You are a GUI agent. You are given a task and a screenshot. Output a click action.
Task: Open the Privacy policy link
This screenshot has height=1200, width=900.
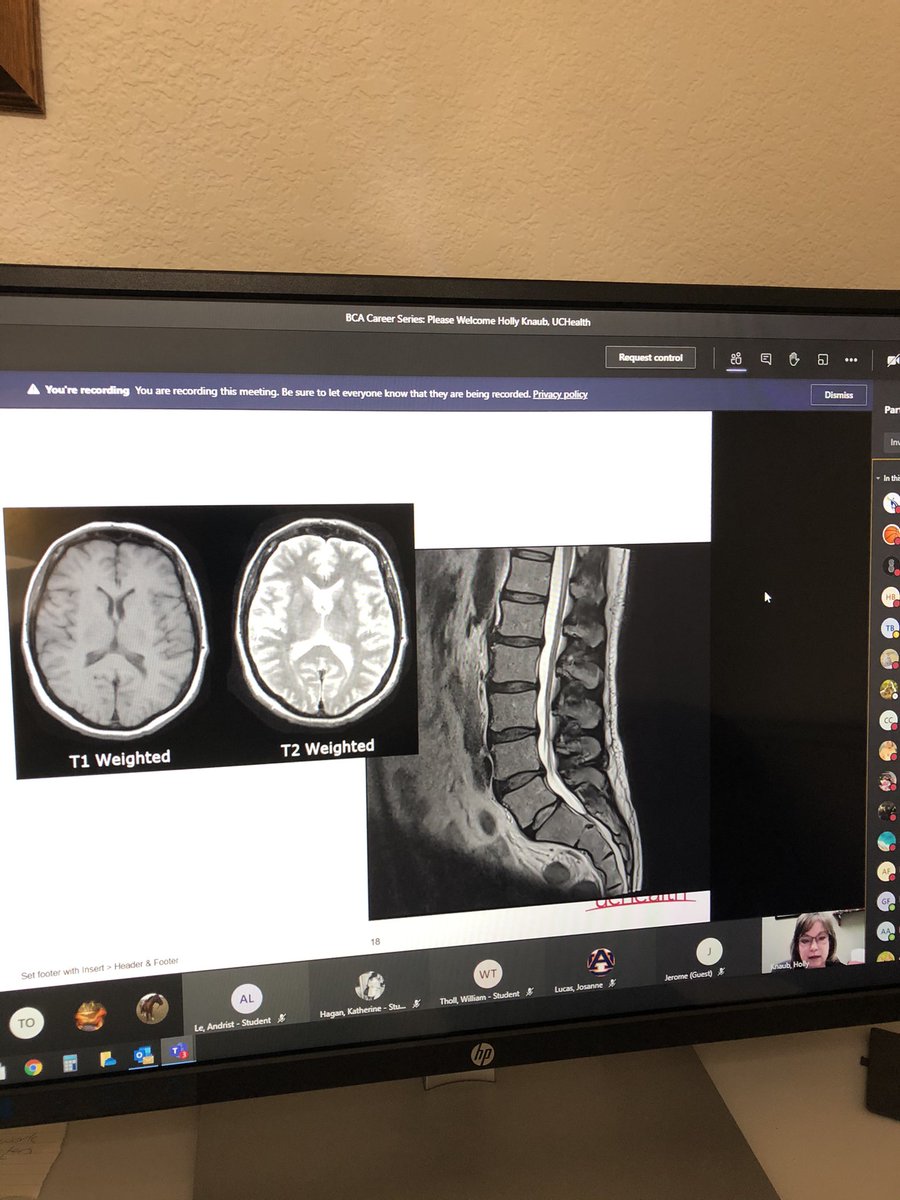[x=560, y=394]
